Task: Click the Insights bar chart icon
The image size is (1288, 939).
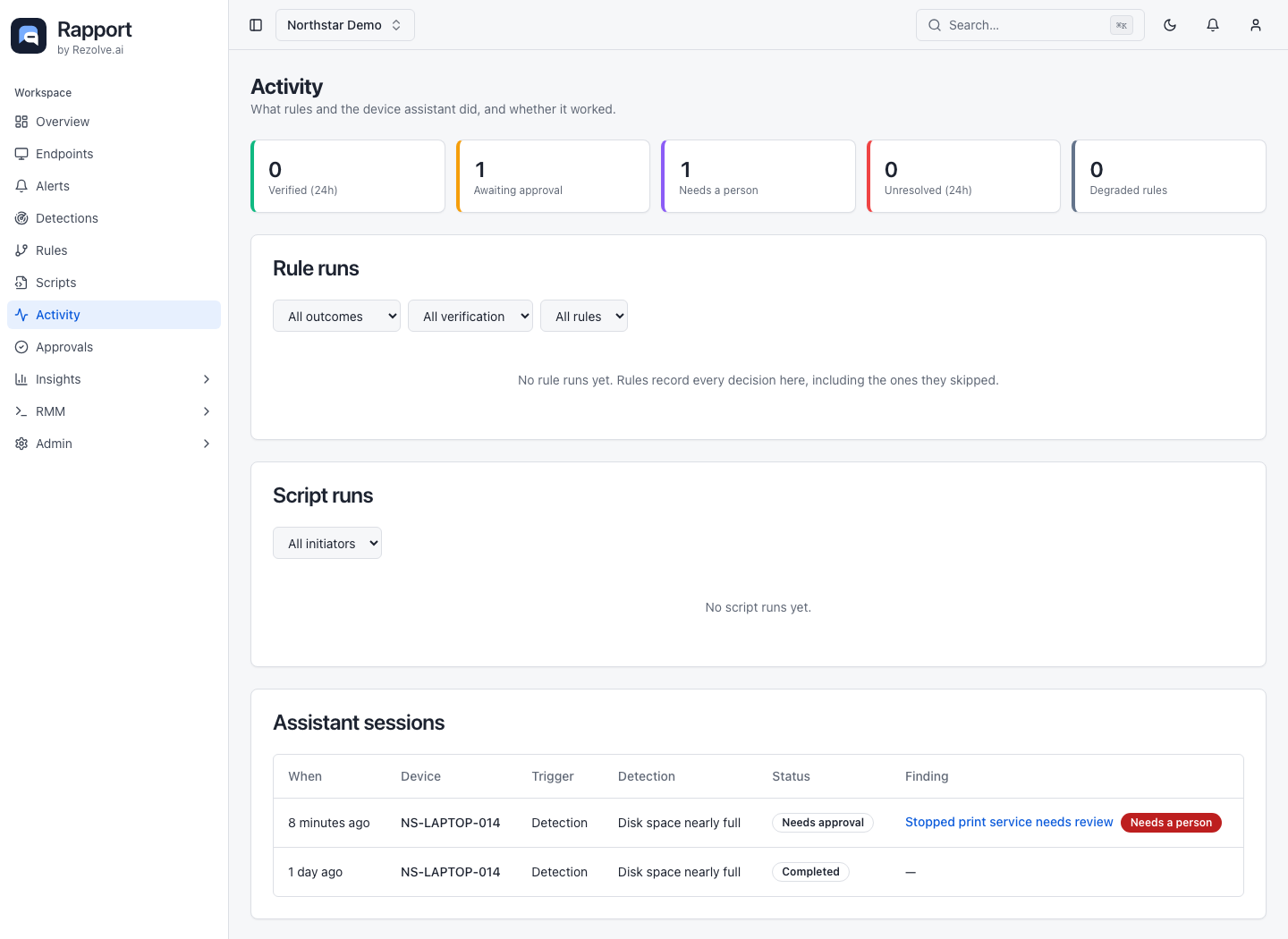Action: (x=21, y=379)
